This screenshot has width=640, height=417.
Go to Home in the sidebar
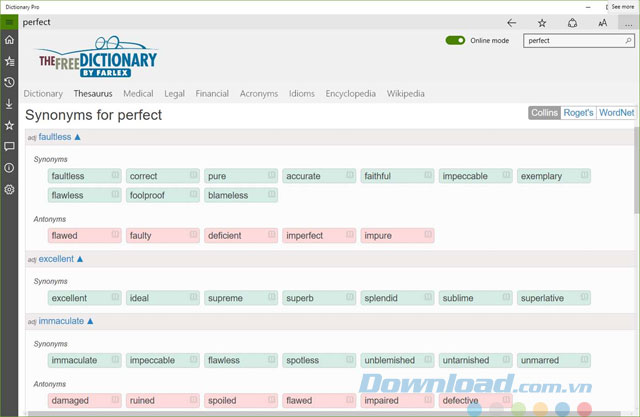pyautogui.click(x=9, y=40)
